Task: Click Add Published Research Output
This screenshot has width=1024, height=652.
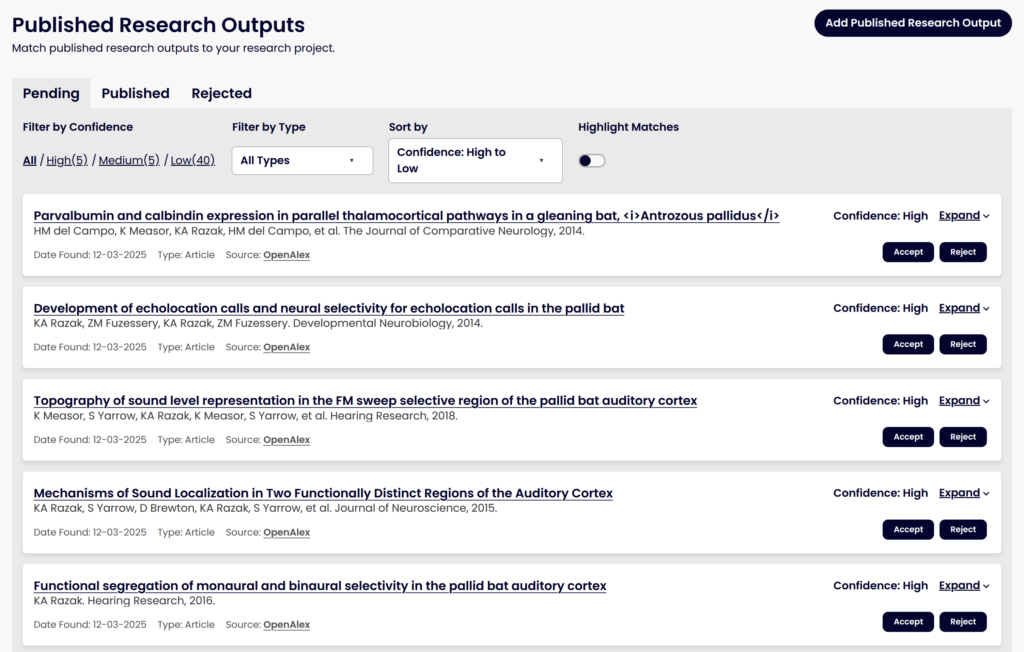Action: coord(912,22)
